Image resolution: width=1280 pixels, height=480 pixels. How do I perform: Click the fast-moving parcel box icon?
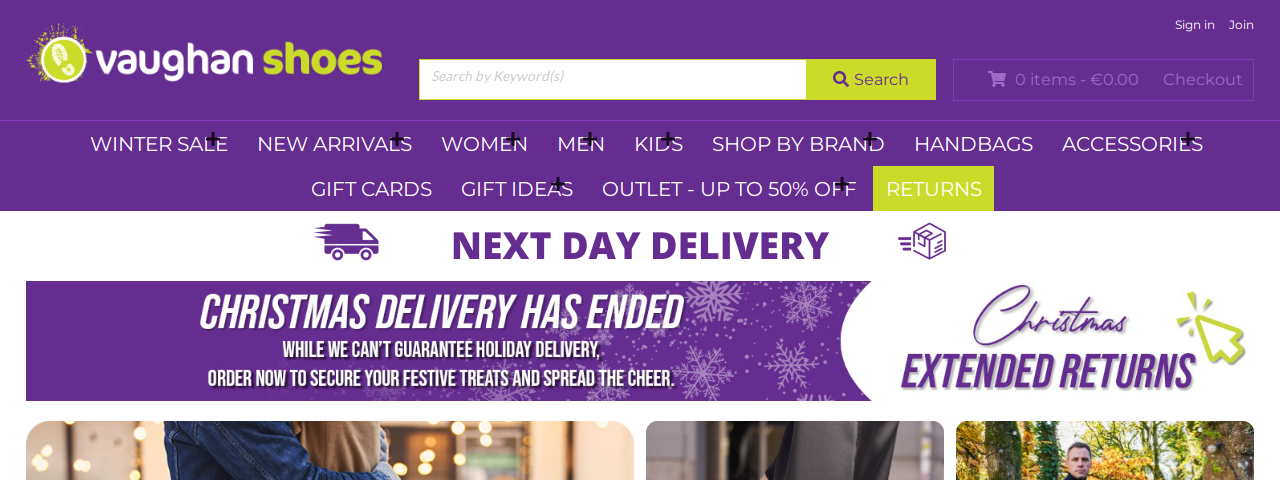922,241
